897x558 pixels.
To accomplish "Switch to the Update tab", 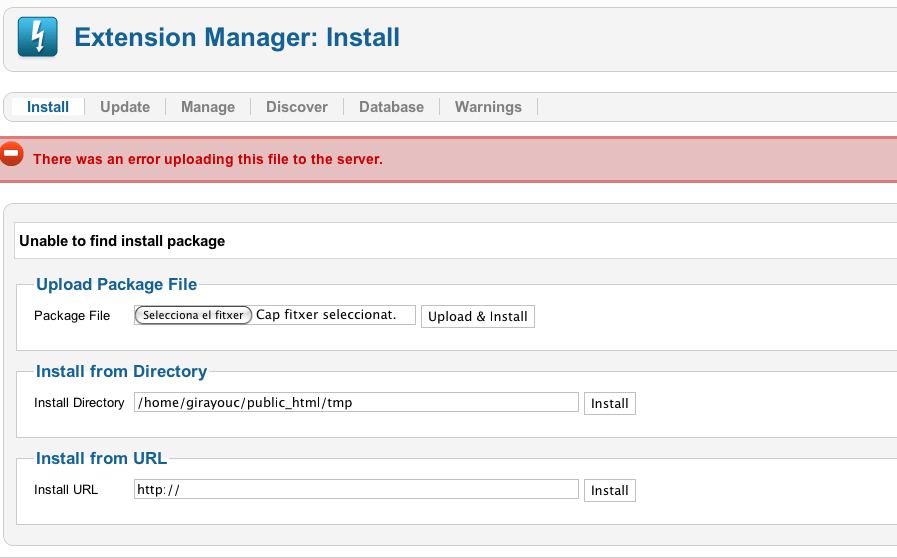I will click(125, 107).
